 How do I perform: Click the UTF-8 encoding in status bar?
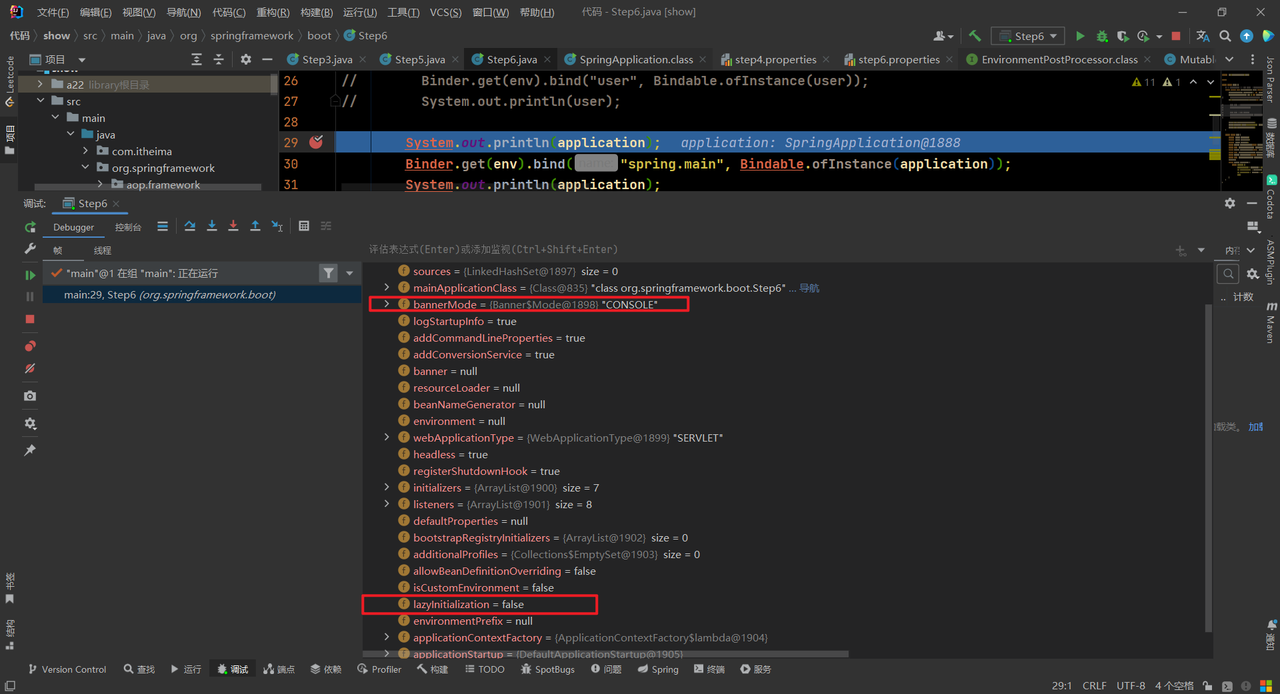tap(1131, 686)
